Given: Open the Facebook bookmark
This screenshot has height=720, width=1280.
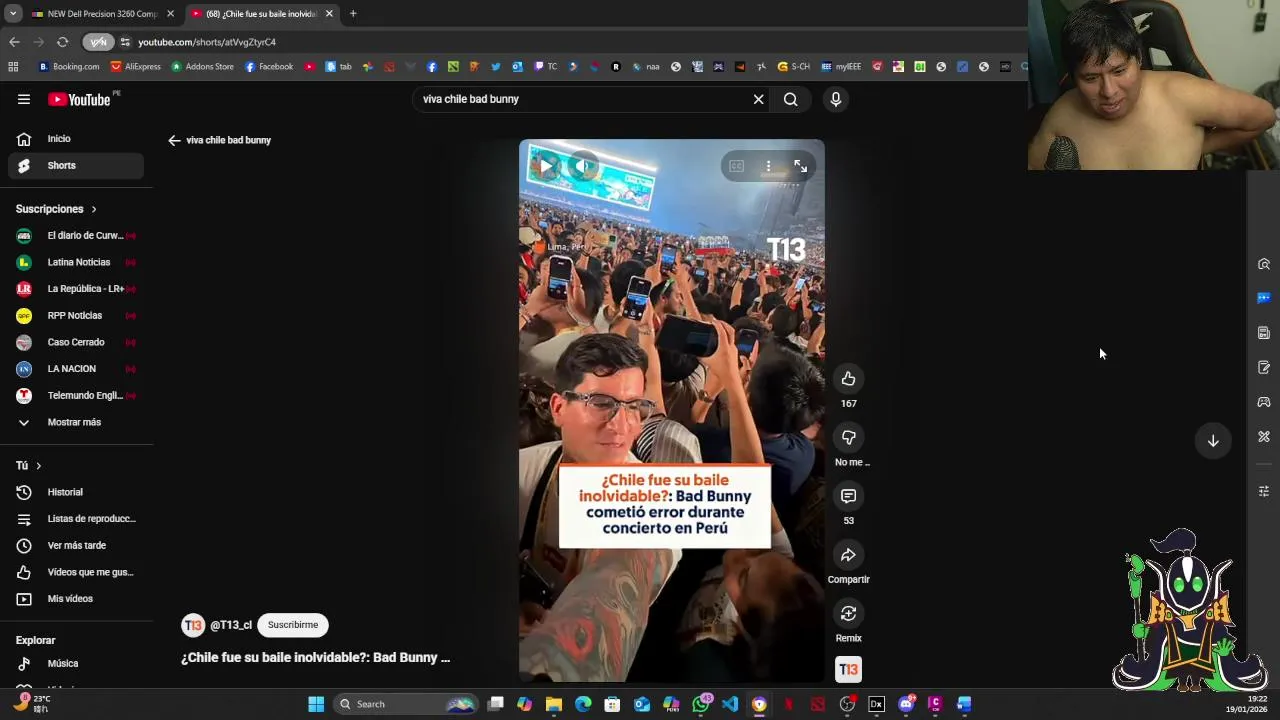Looking at the screenshot, I should [269, 67].
